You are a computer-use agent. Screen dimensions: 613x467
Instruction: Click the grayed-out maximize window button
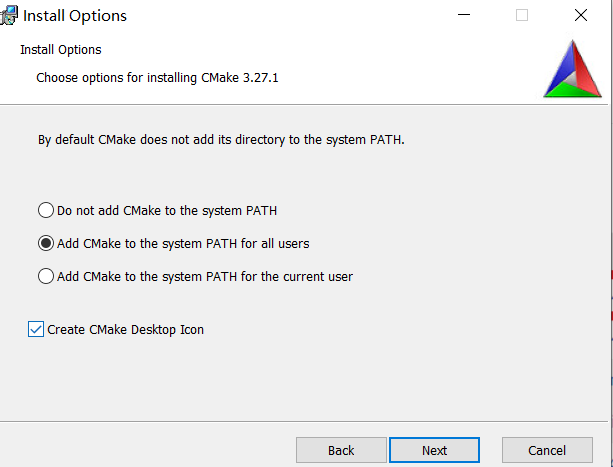[522, 15]
